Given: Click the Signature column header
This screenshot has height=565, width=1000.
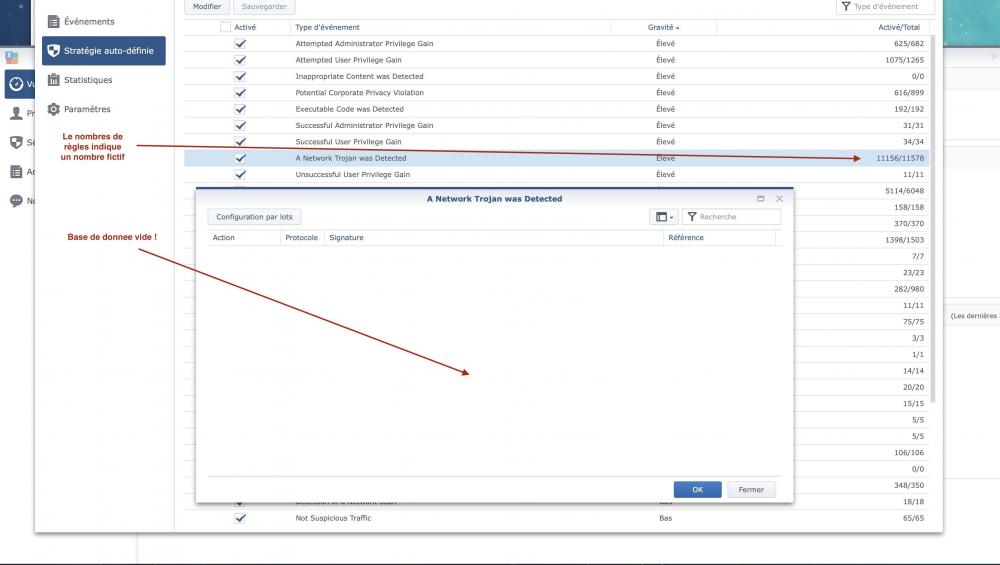Looking at the screenshot, I should click(346, 238).
